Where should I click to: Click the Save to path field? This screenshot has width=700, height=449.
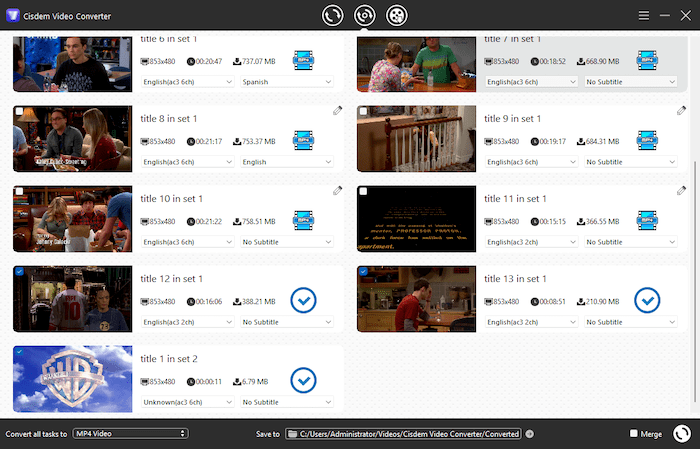click(403, 434)
